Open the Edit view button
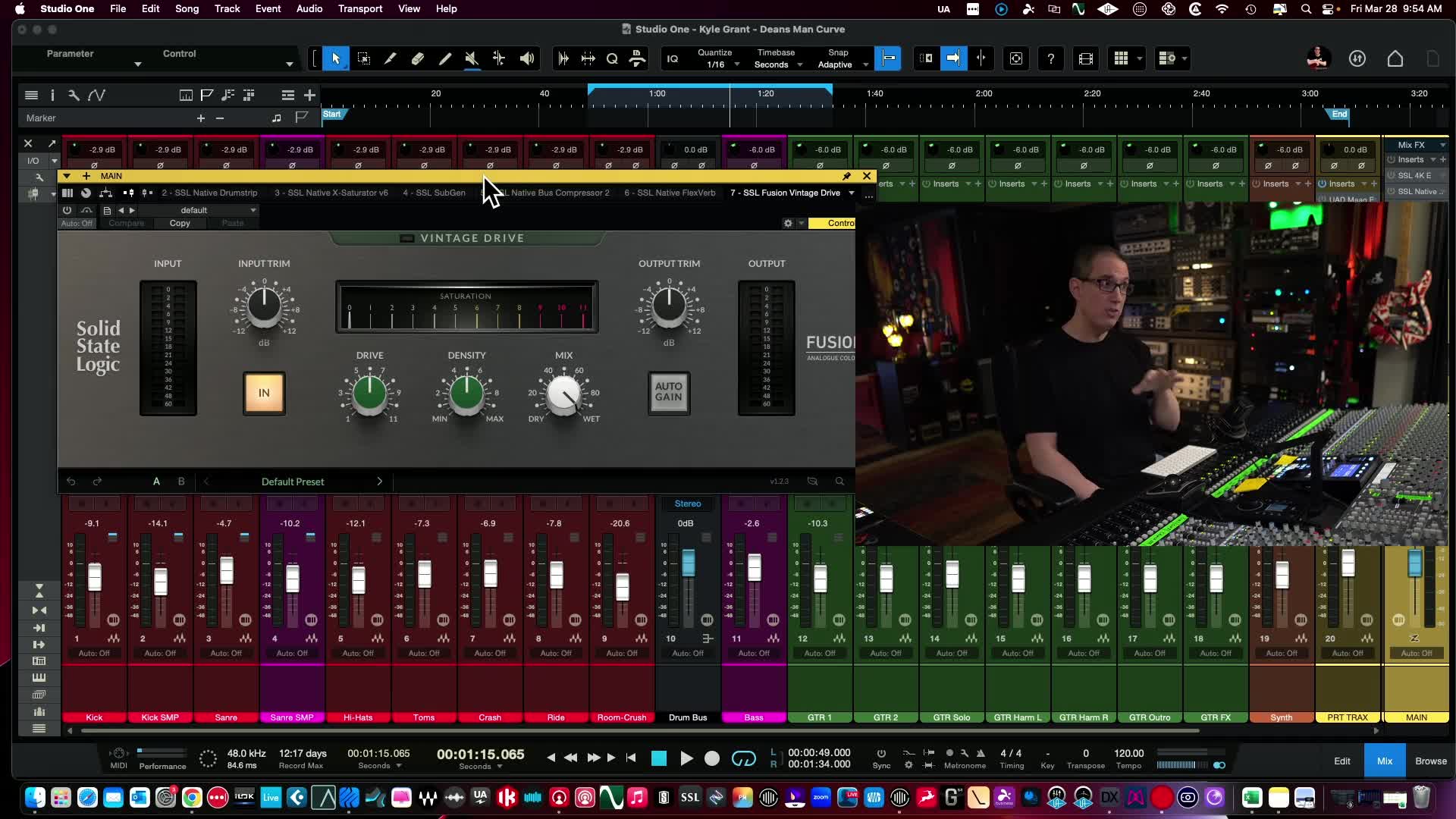This screenshot has height=819, width=1456. [1342, 761]
